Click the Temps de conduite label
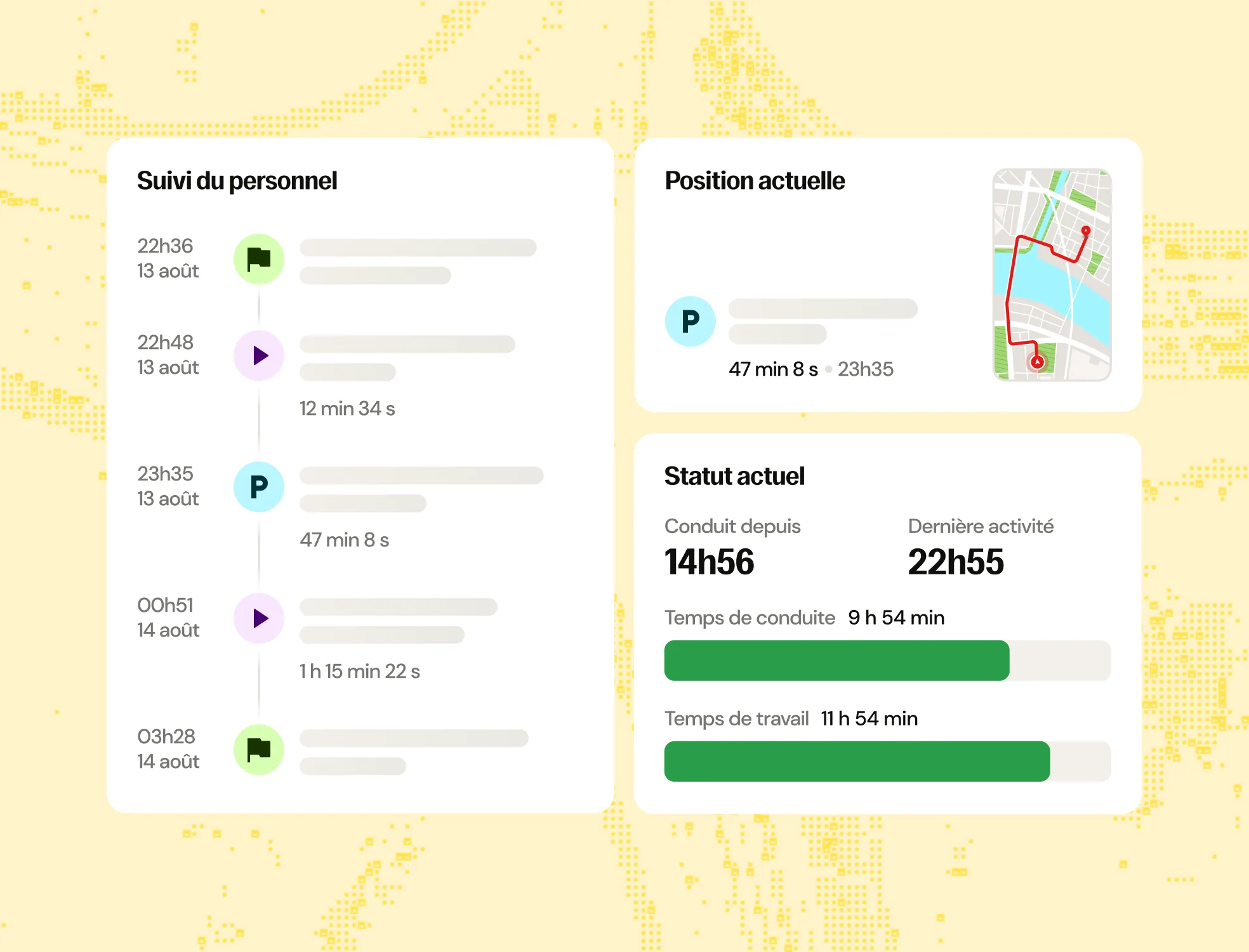The image size is (1249, 952). [x=750, y=618]
